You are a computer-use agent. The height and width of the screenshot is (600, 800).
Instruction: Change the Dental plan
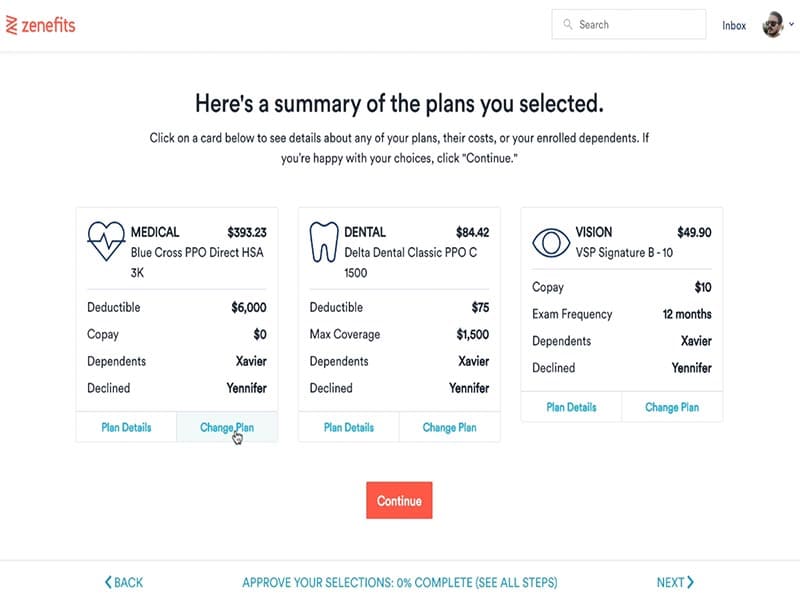click(x=449, y=427)
